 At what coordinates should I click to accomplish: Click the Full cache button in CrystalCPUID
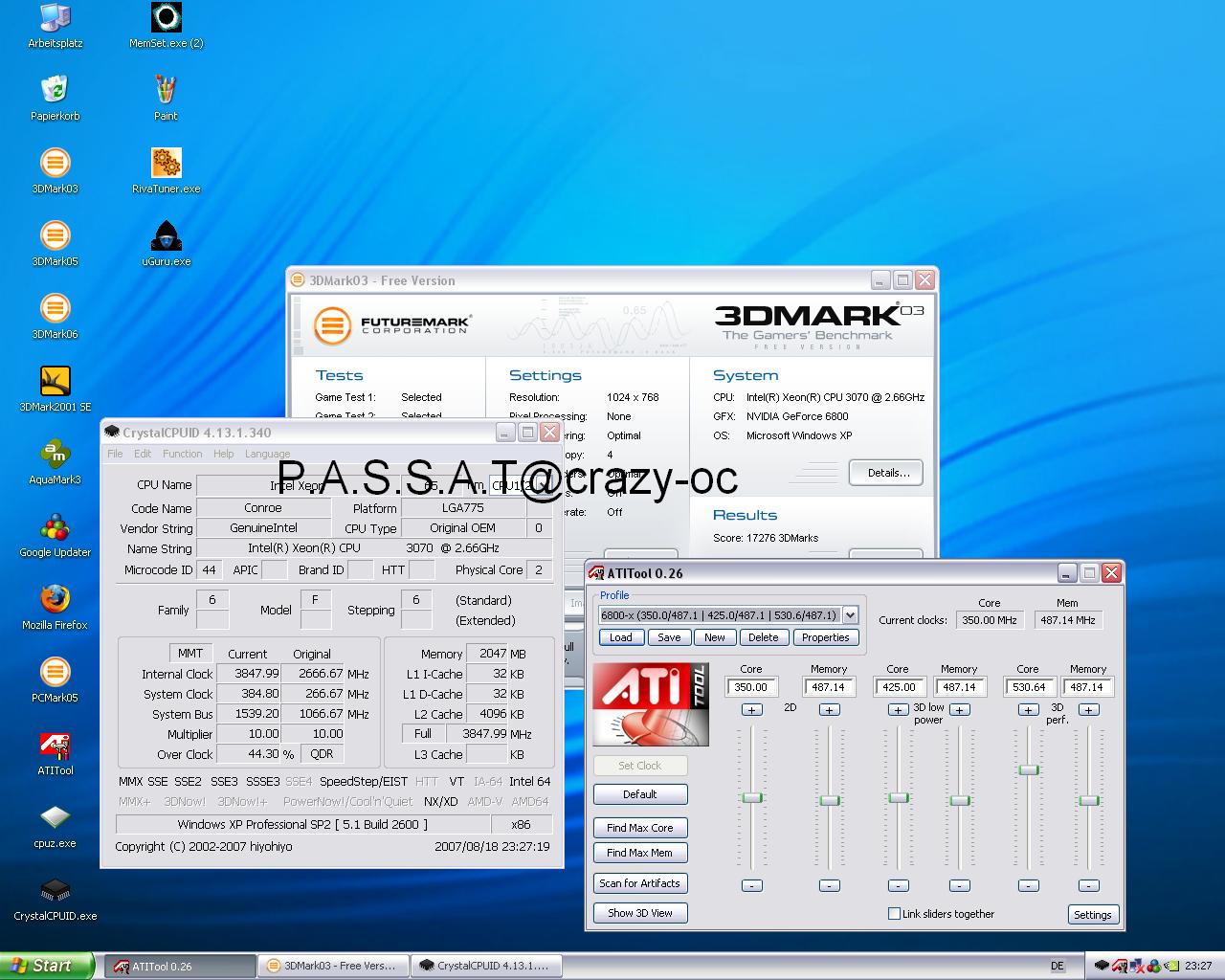[x=423, y=734]
